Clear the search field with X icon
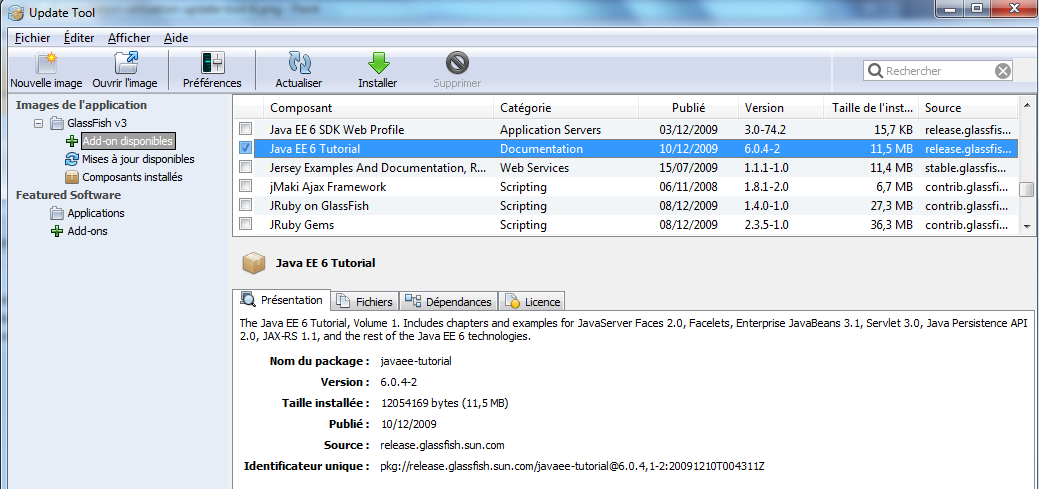Screen dimensions: 1039x489 (x=1002, y=71)
